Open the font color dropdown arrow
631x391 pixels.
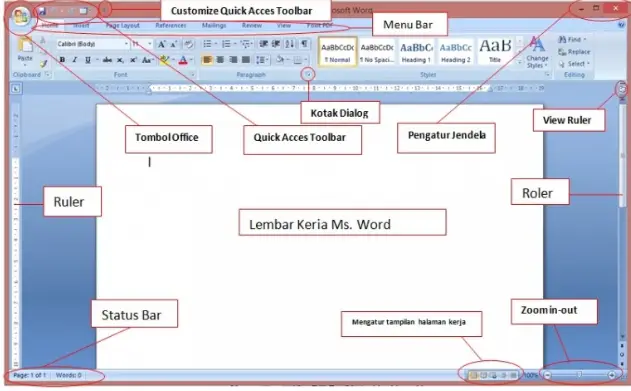click(191, 60)
